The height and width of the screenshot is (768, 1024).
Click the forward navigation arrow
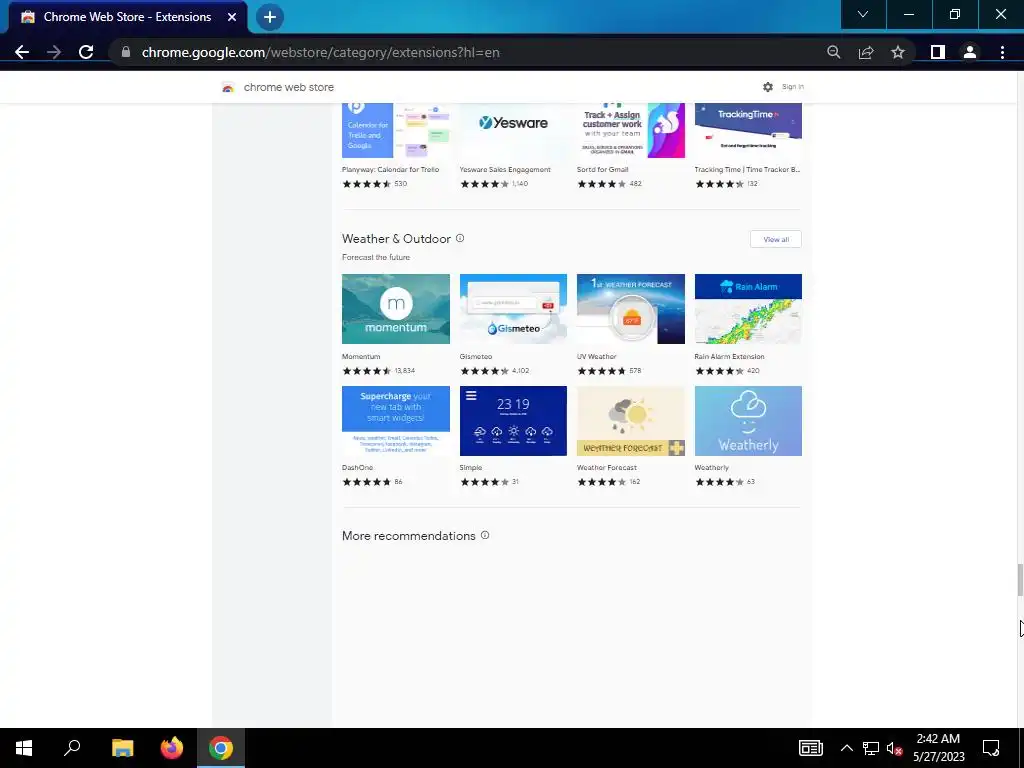point(54,52)
